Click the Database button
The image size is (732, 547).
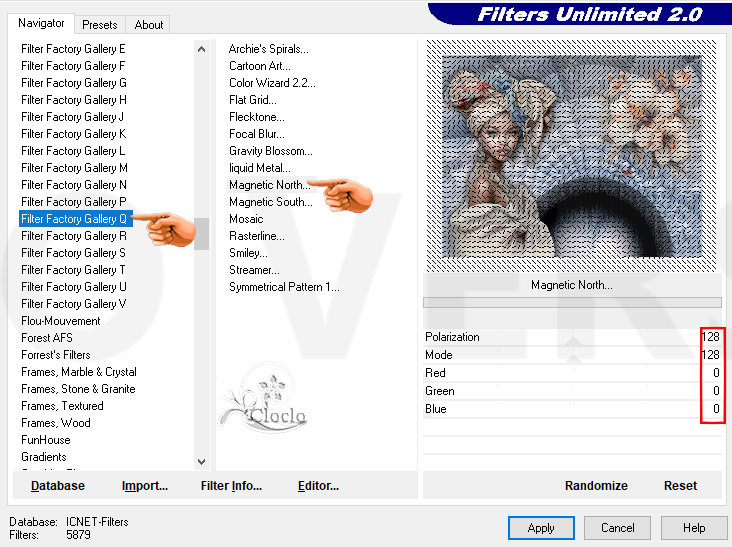(58, 486)
